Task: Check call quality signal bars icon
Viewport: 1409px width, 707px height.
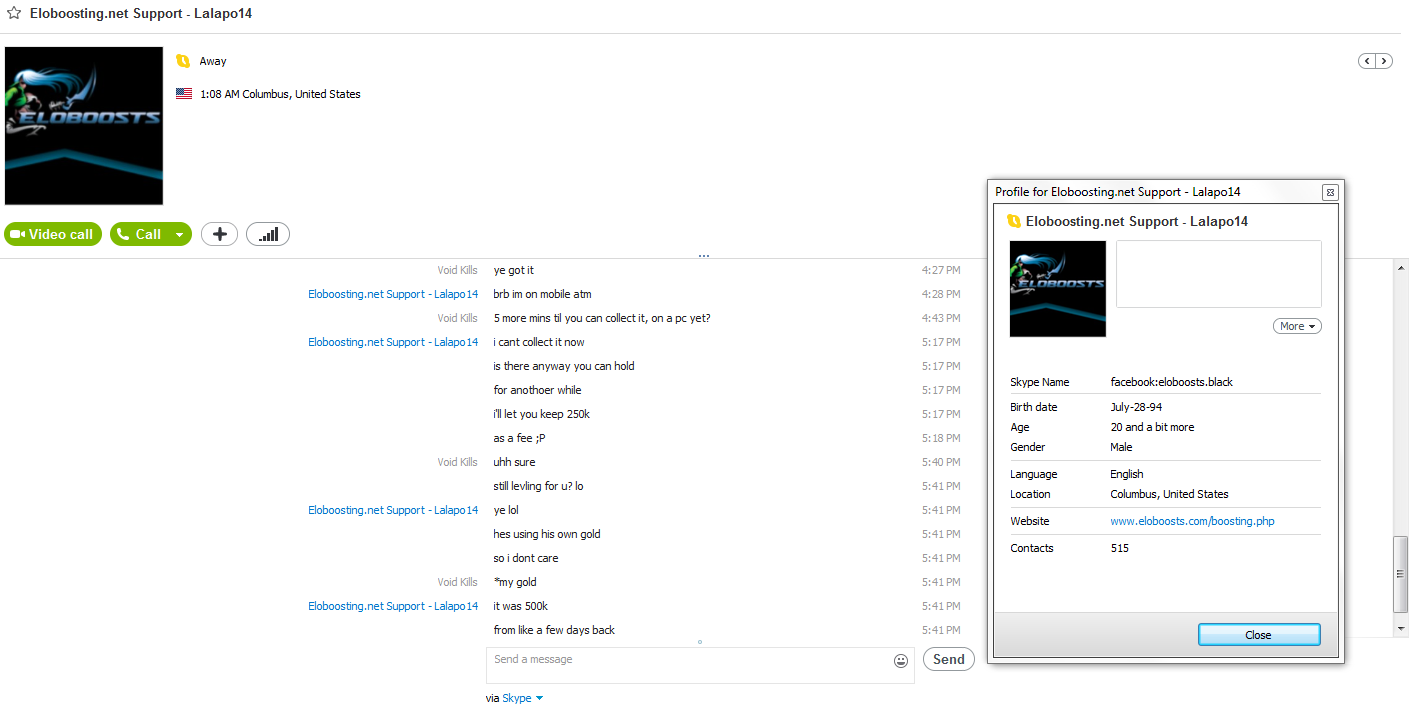Action: click(268, 234)
